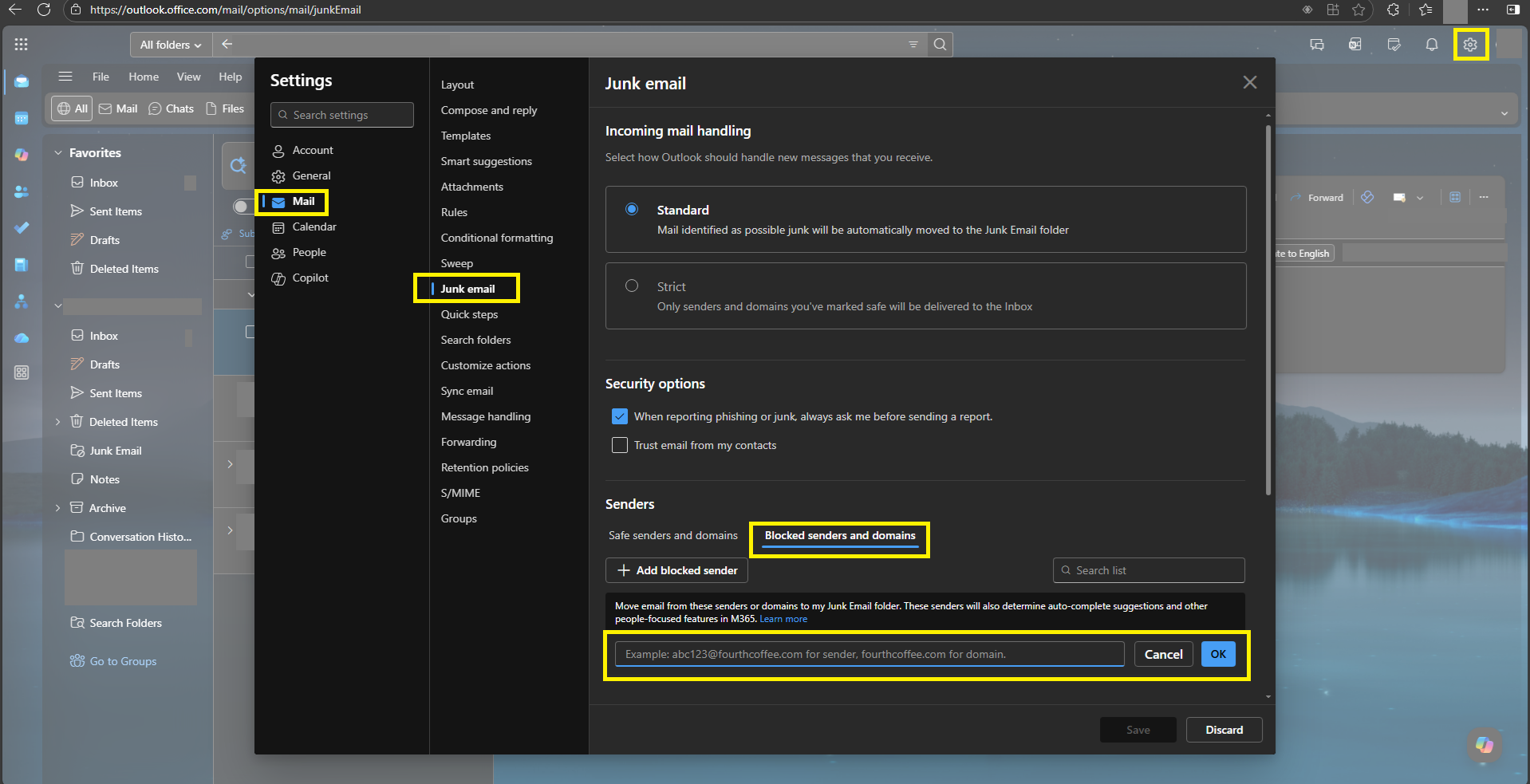The image size is (1530, 784).
Task: Open the Settings gear icon
Action: (x=1470, y=45)
